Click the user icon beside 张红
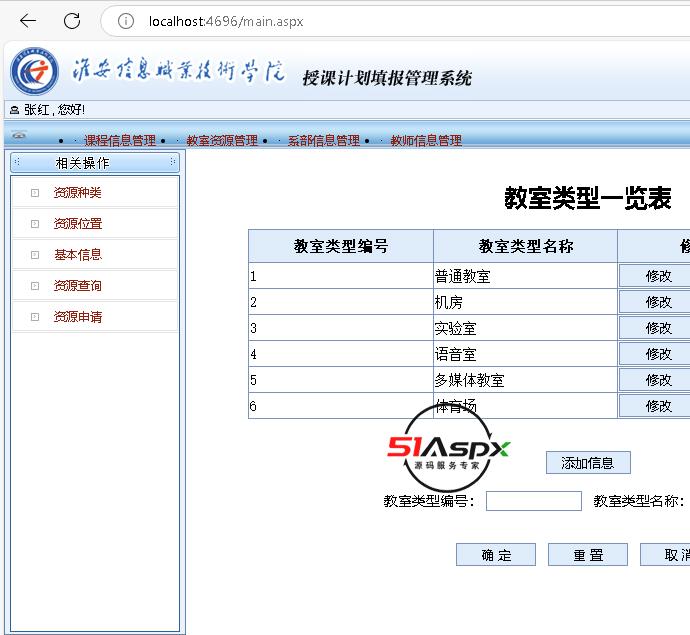690x635 pixels. (15, 110)
